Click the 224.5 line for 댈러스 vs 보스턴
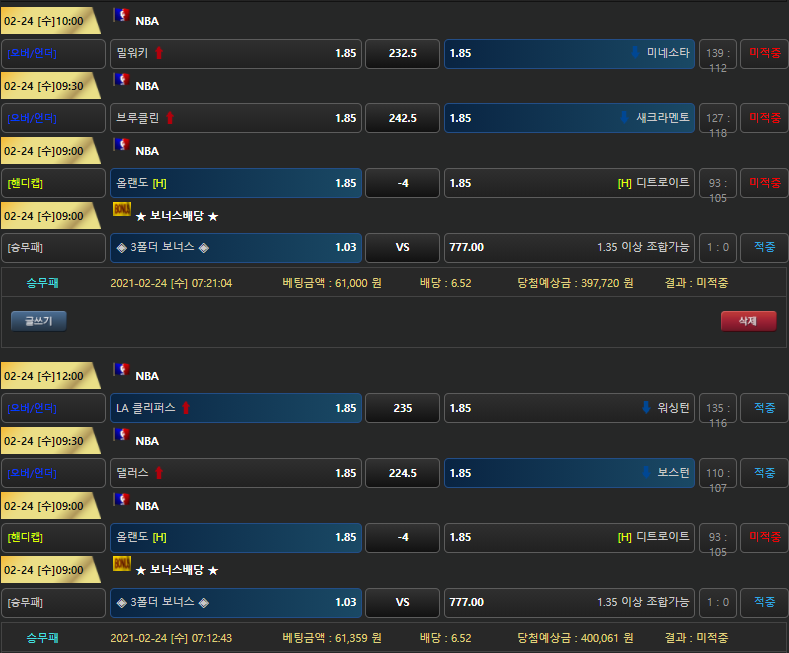The image size is (789, 653). point(402,473)
